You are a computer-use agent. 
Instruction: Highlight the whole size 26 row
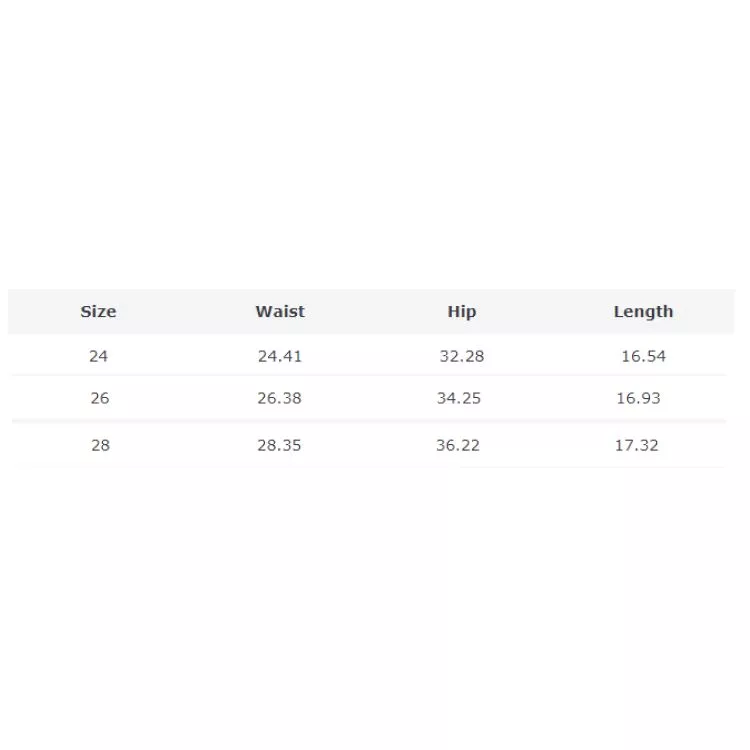370,398
